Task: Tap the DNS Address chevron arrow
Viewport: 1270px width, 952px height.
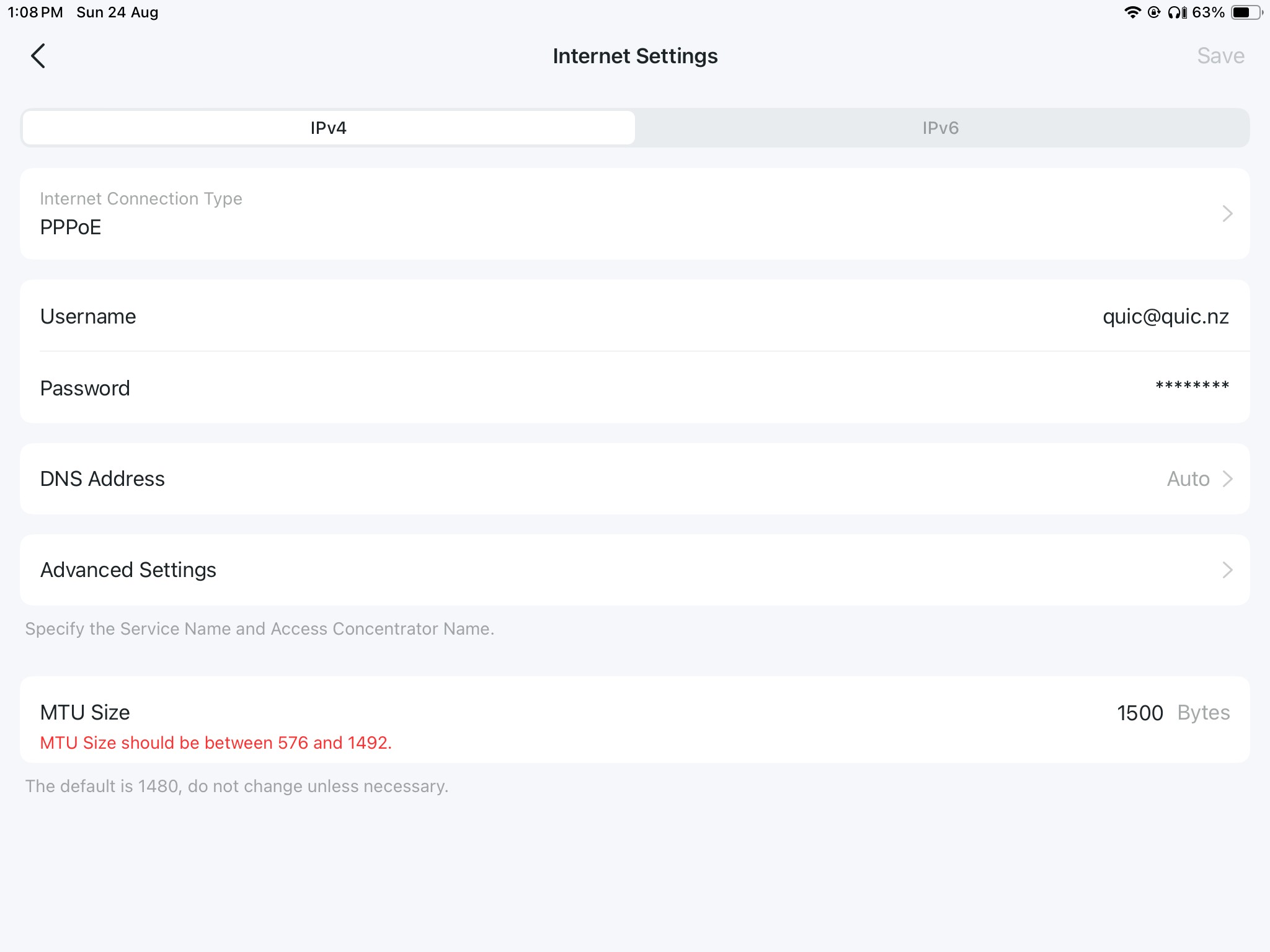Action: point(1227,478)
